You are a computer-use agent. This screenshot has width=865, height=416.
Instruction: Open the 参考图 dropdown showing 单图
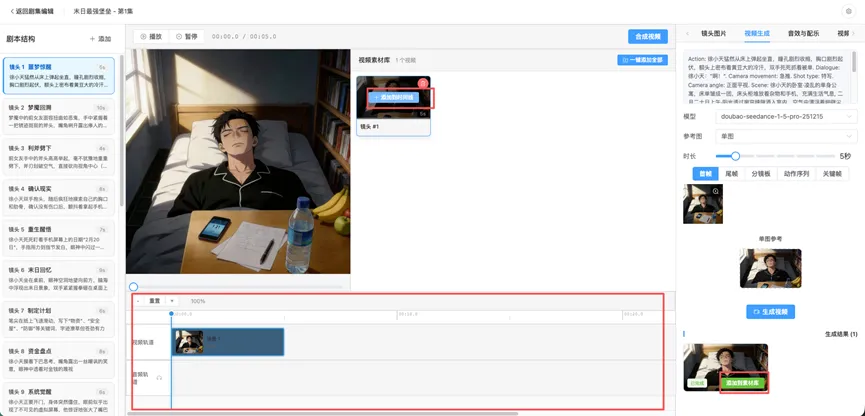point(786,136)
